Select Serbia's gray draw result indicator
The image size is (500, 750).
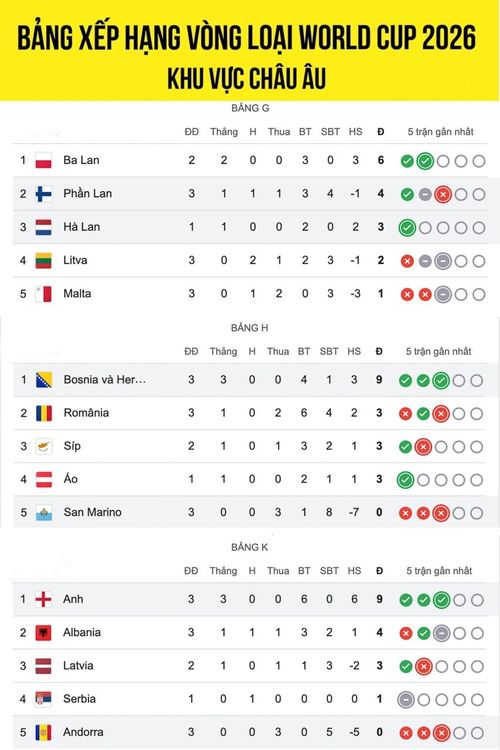pos(406,700)
